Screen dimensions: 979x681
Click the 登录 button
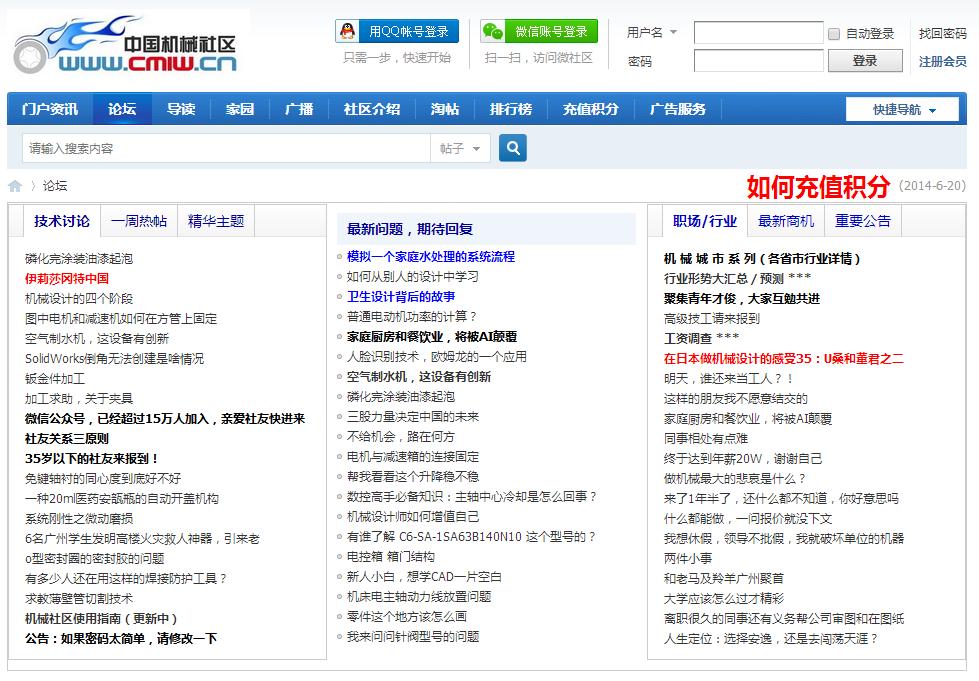coord(864,60)
